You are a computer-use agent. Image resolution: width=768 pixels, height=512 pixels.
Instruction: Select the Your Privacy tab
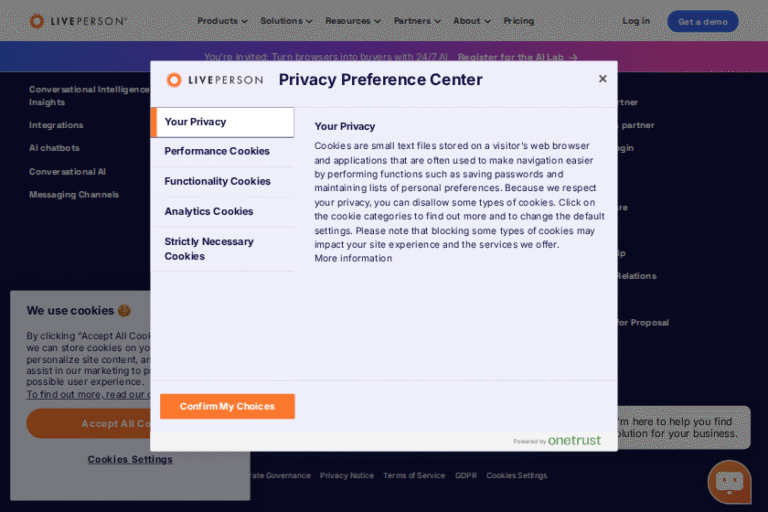click(x=222, y=122)
